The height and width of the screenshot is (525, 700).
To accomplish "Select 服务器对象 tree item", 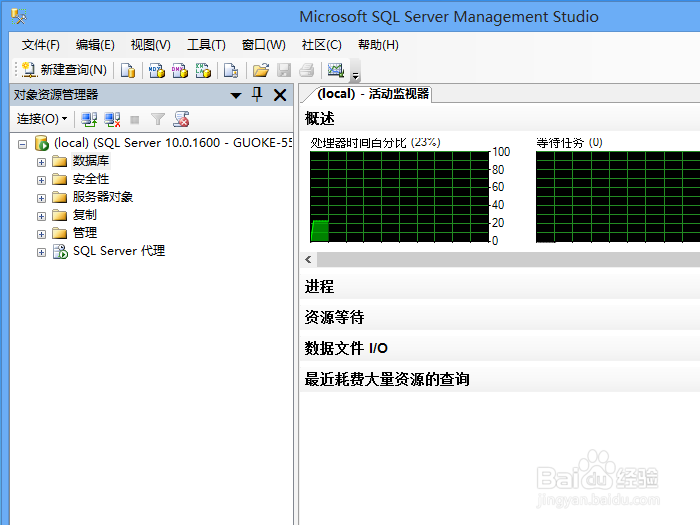I will coord(103,197).
